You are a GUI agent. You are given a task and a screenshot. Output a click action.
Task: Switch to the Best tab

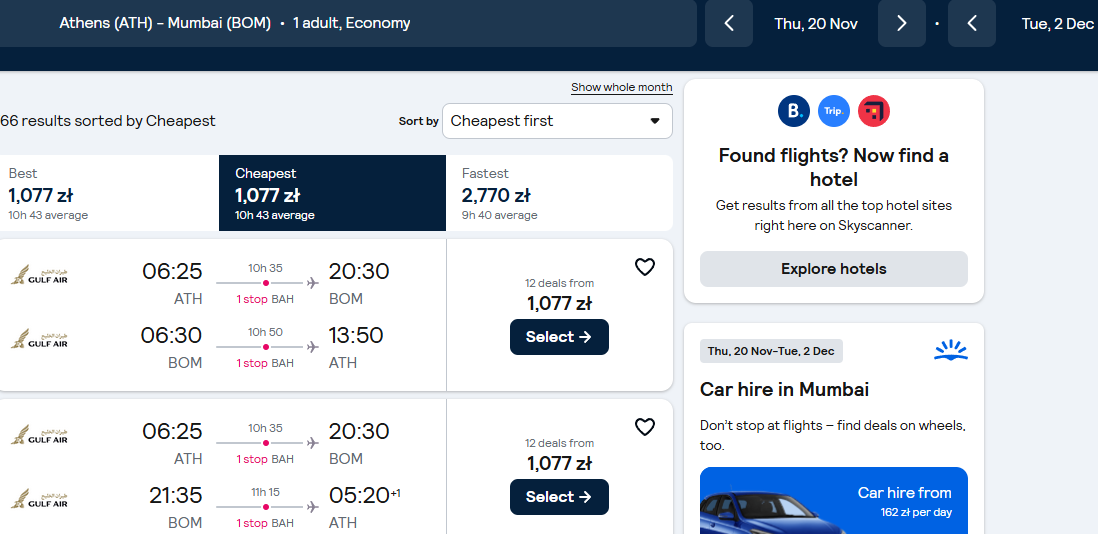click(109, 193)
